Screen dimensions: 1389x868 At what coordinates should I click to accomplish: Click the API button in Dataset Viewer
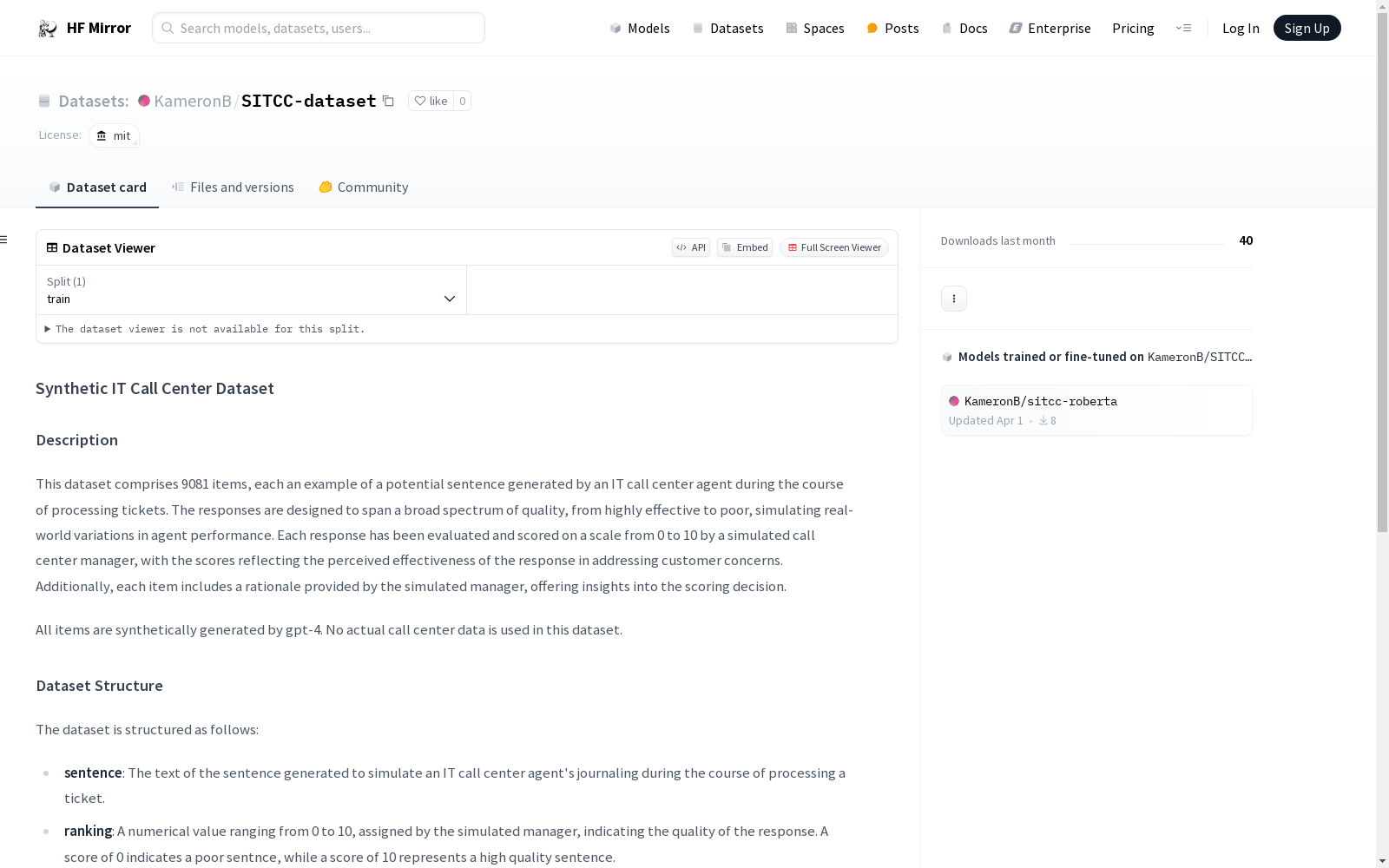pyautogui.click(x=691, y=247)
